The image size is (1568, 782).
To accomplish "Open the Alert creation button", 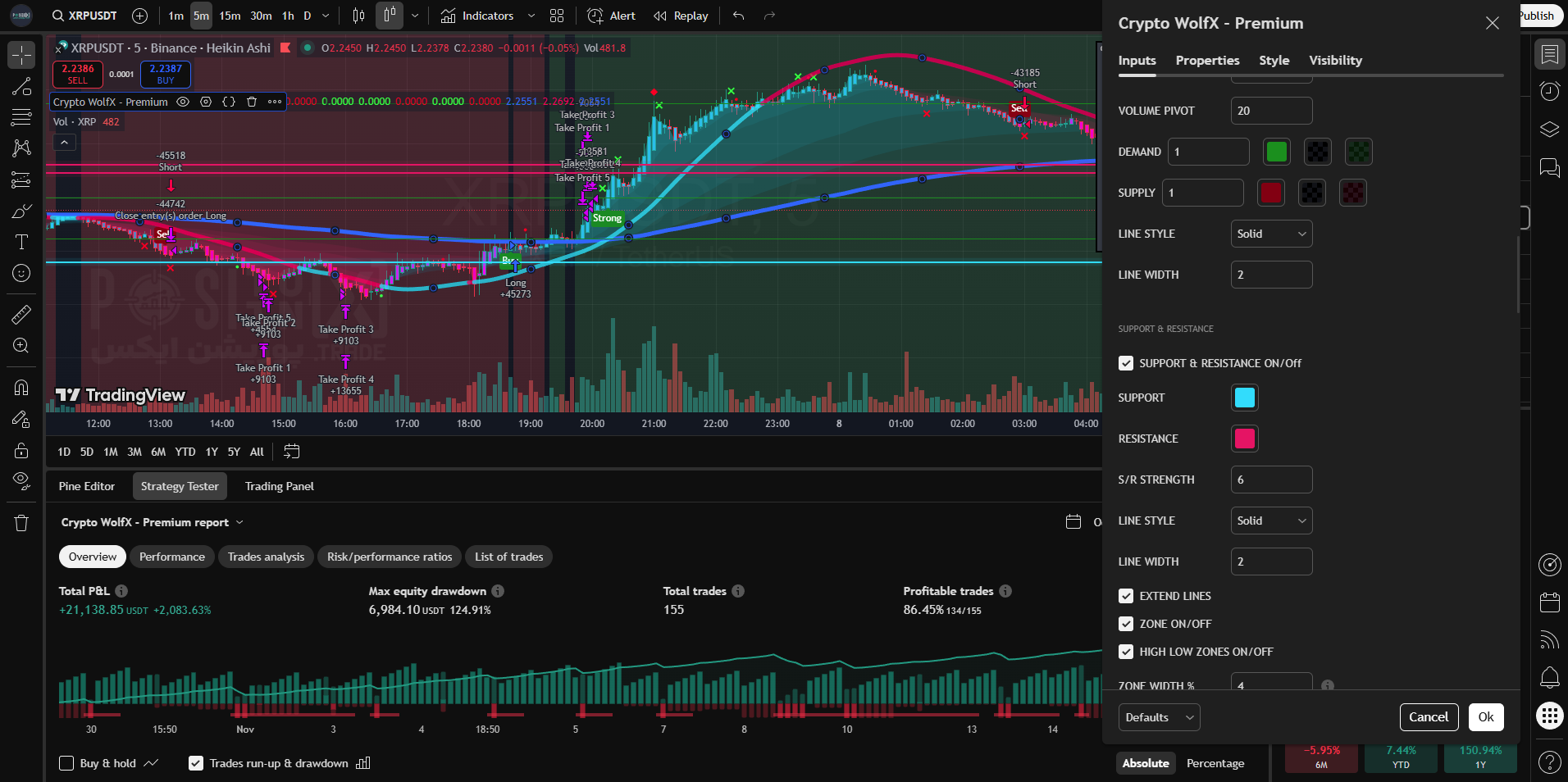I will pos(612,16).
